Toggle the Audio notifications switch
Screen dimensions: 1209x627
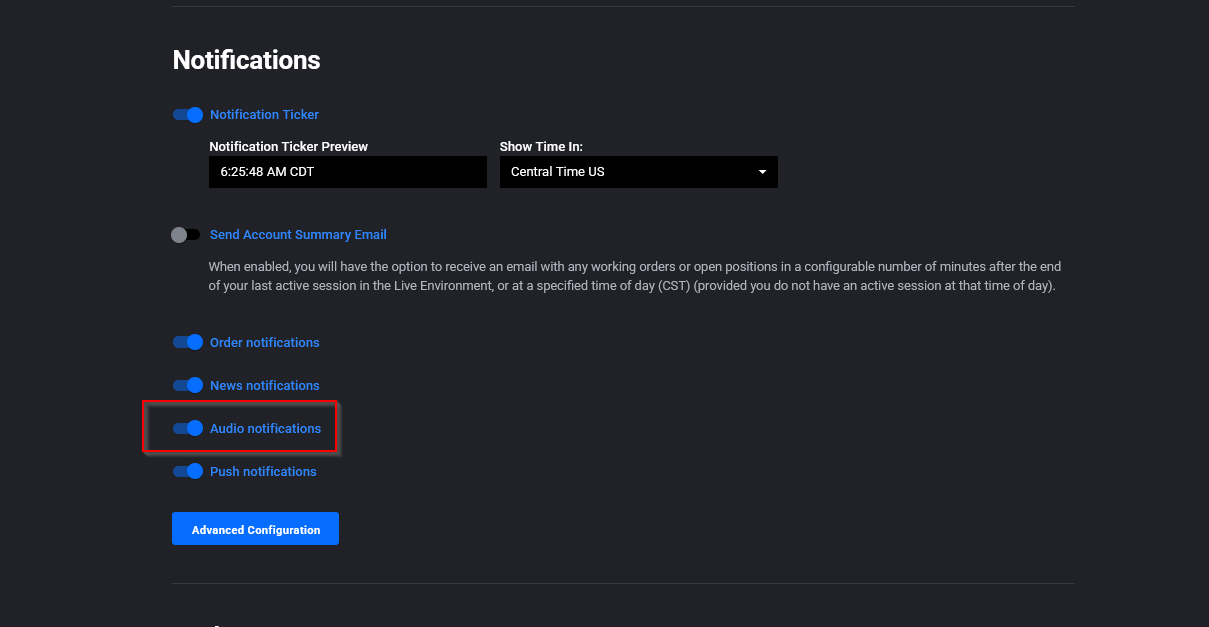187,428
